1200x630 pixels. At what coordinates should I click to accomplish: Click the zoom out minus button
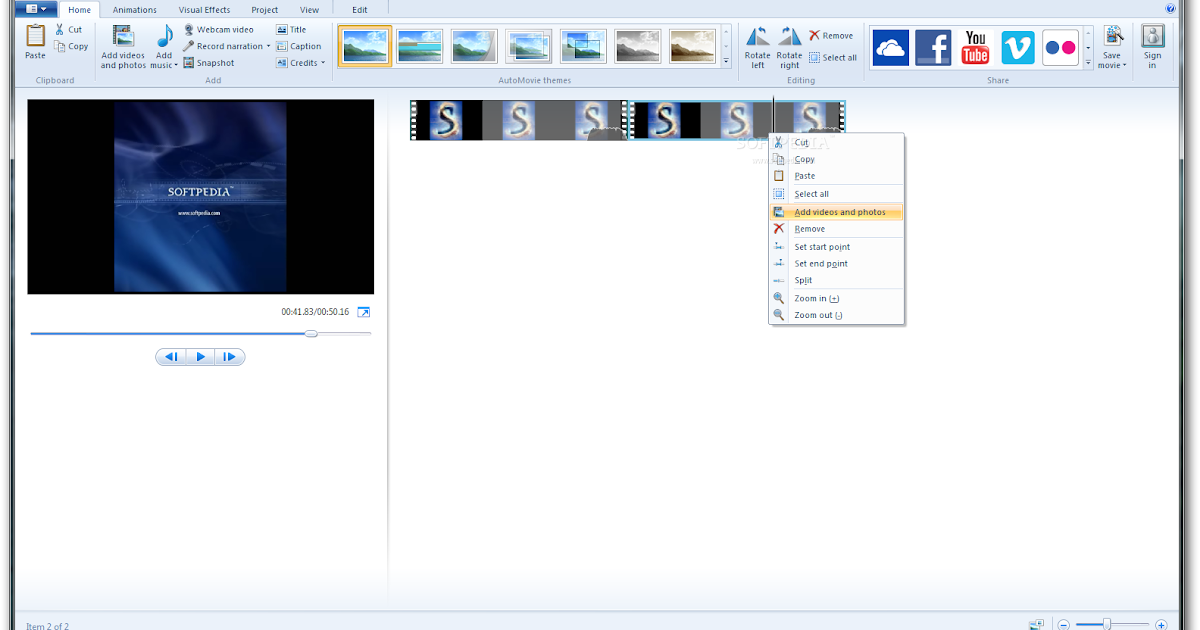[1064, 625]
